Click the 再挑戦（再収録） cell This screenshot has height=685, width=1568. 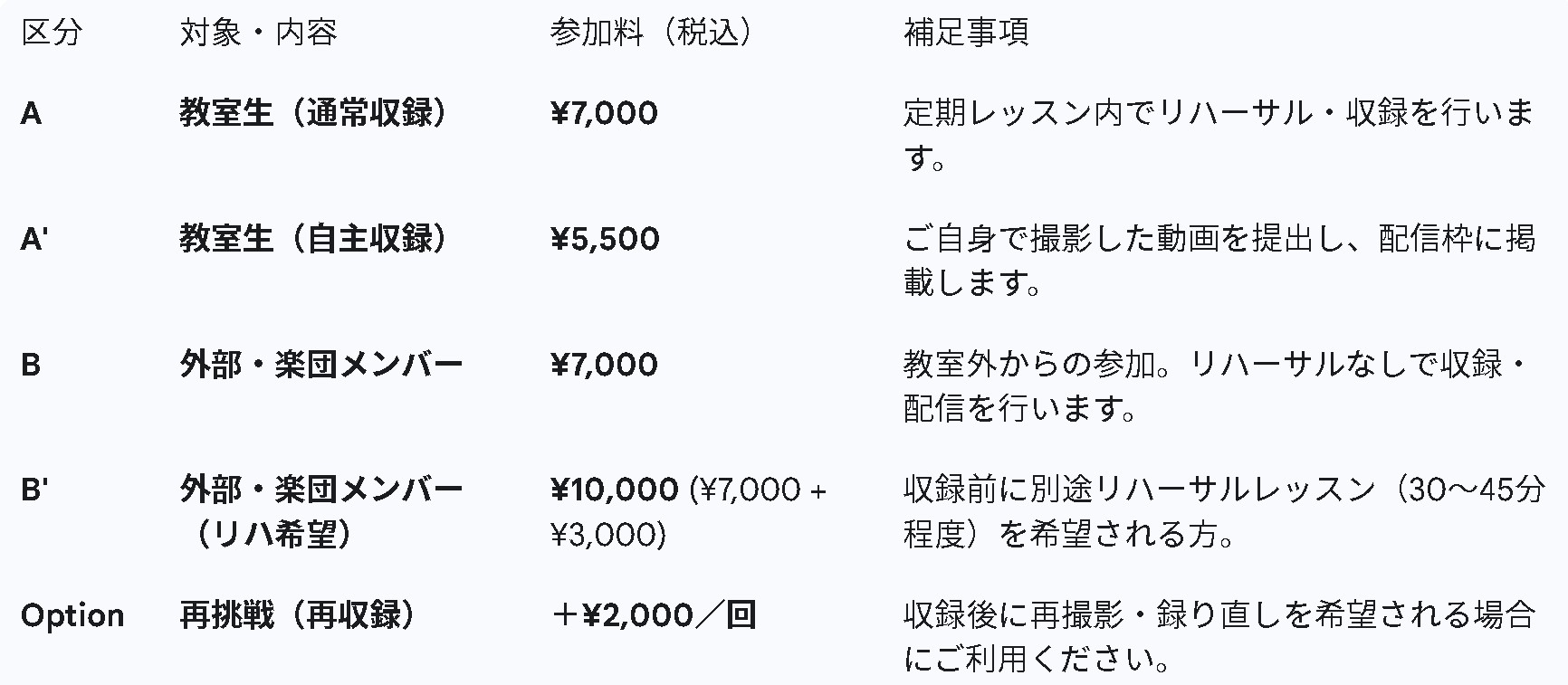pos(299,615)
